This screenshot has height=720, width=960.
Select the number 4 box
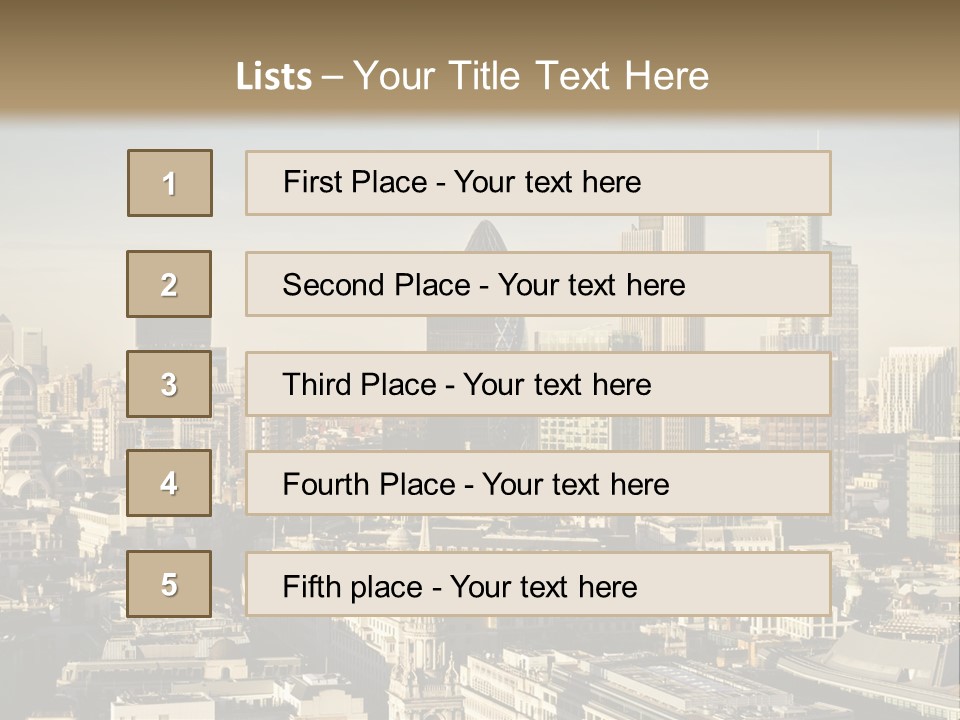[169, 483]
